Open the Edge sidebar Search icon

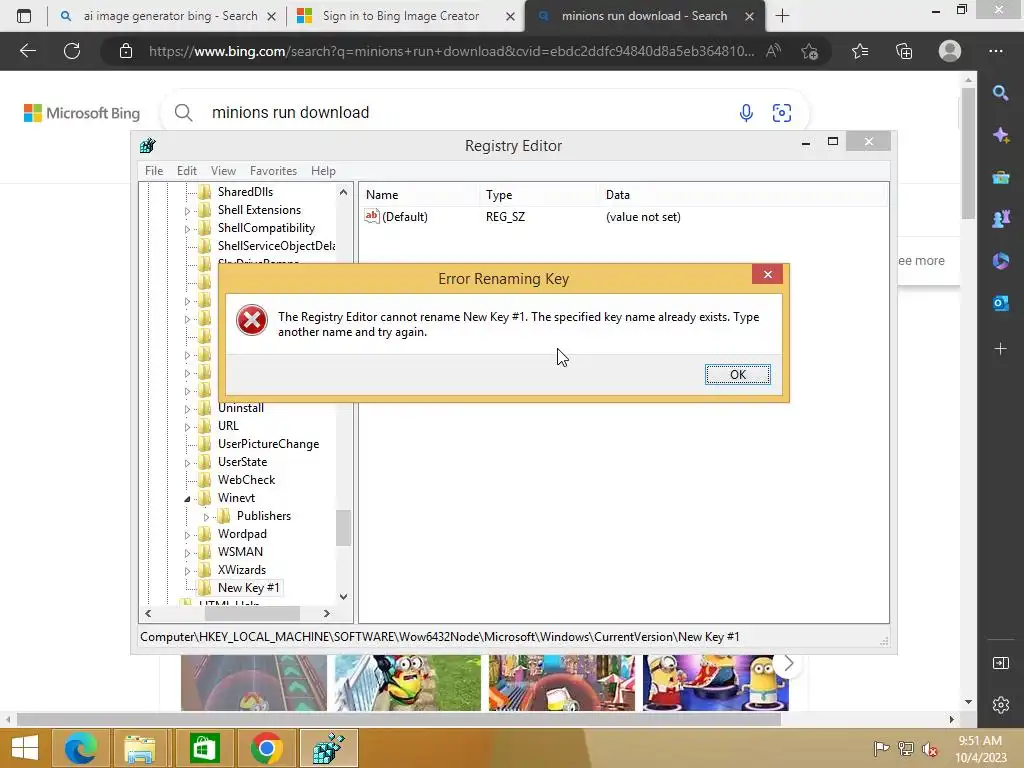click(x=1000, y=93)
